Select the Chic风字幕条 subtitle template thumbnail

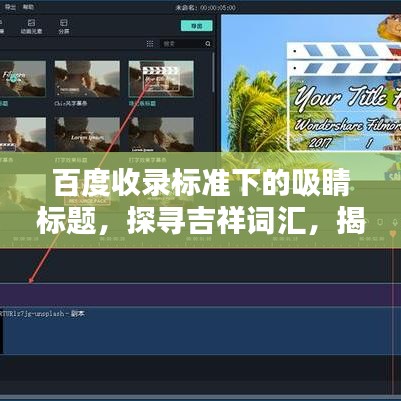click(87, 79)
